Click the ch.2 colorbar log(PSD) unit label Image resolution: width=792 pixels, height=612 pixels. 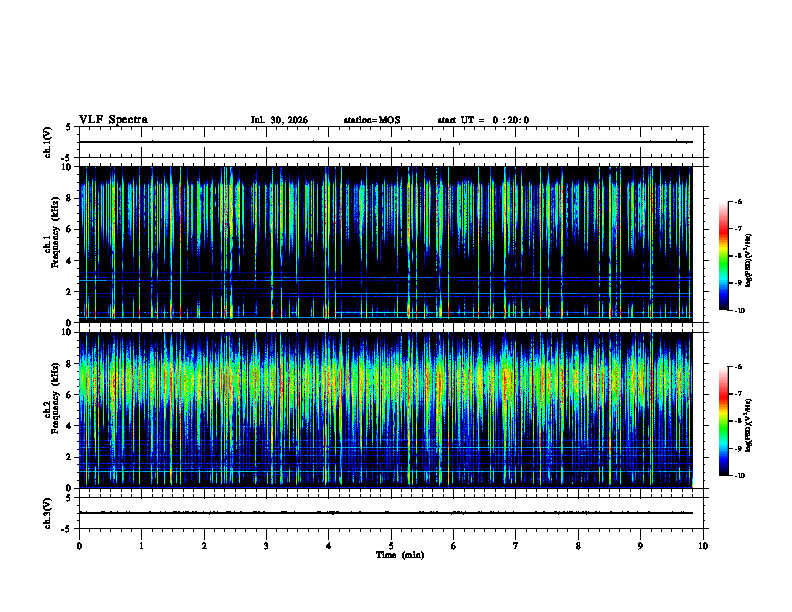[749, 425]
